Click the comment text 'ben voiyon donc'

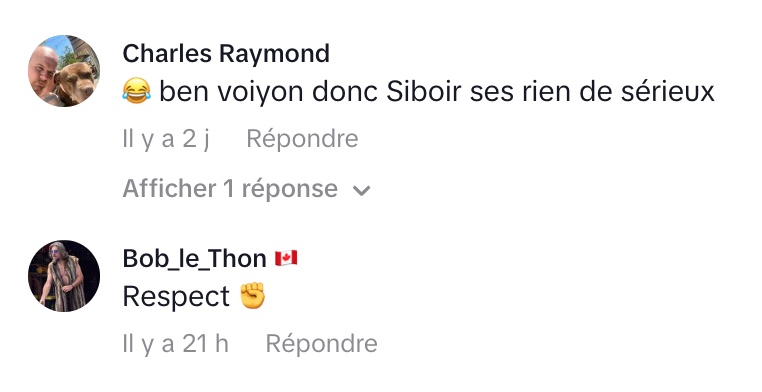point(269,91)
